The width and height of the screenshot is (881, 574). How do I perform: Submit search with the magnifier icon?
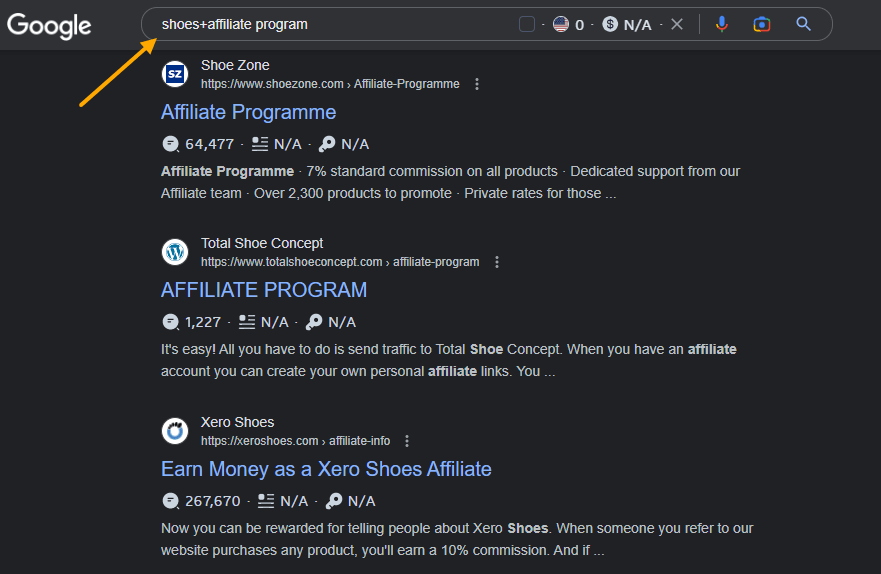pyautogui.click(x=803, y=24)
